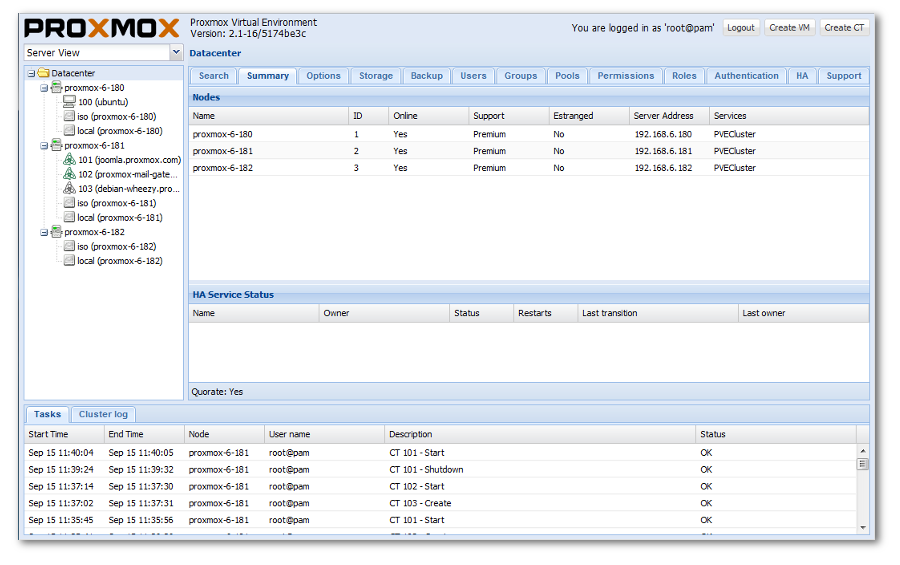Click storage icon for iso (proxmox-6-181)
The width and height of the screenshot is (900, 565).
(69, 203)
